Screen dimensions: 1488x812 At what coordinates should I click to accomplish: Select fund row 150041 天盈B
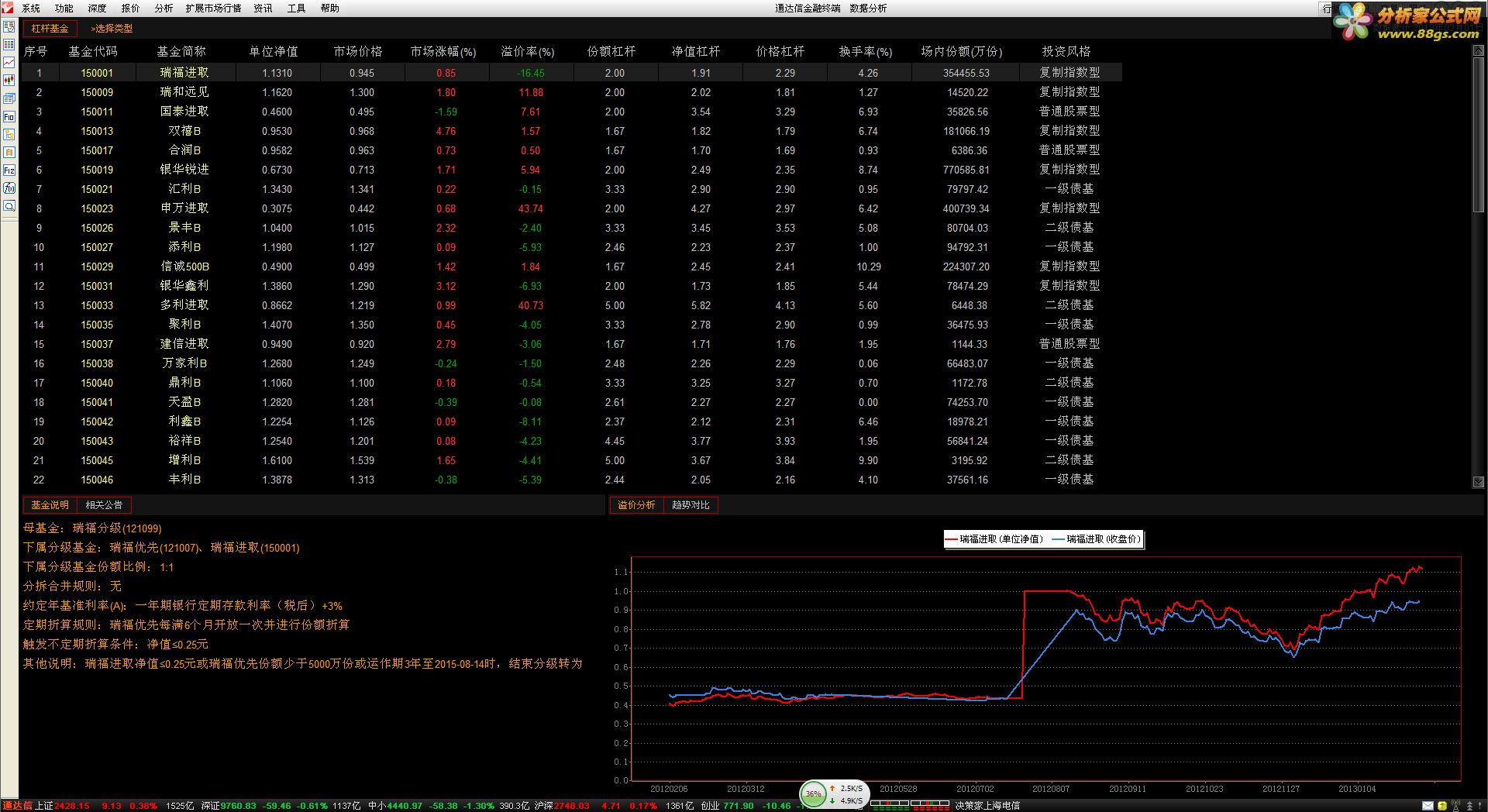coord(571,402)
